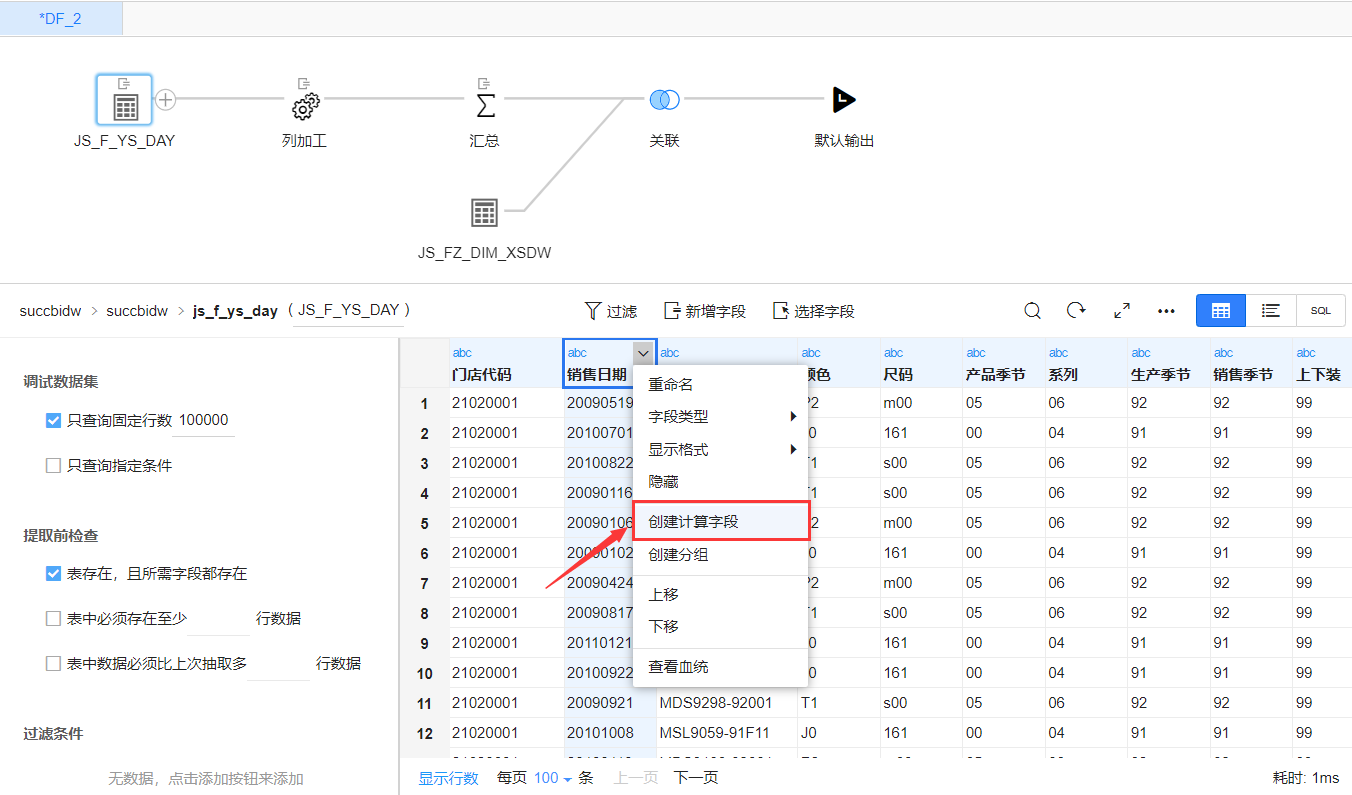Go to 下一页 next page
Viewport: 1352px width, 795px height.
695,778
